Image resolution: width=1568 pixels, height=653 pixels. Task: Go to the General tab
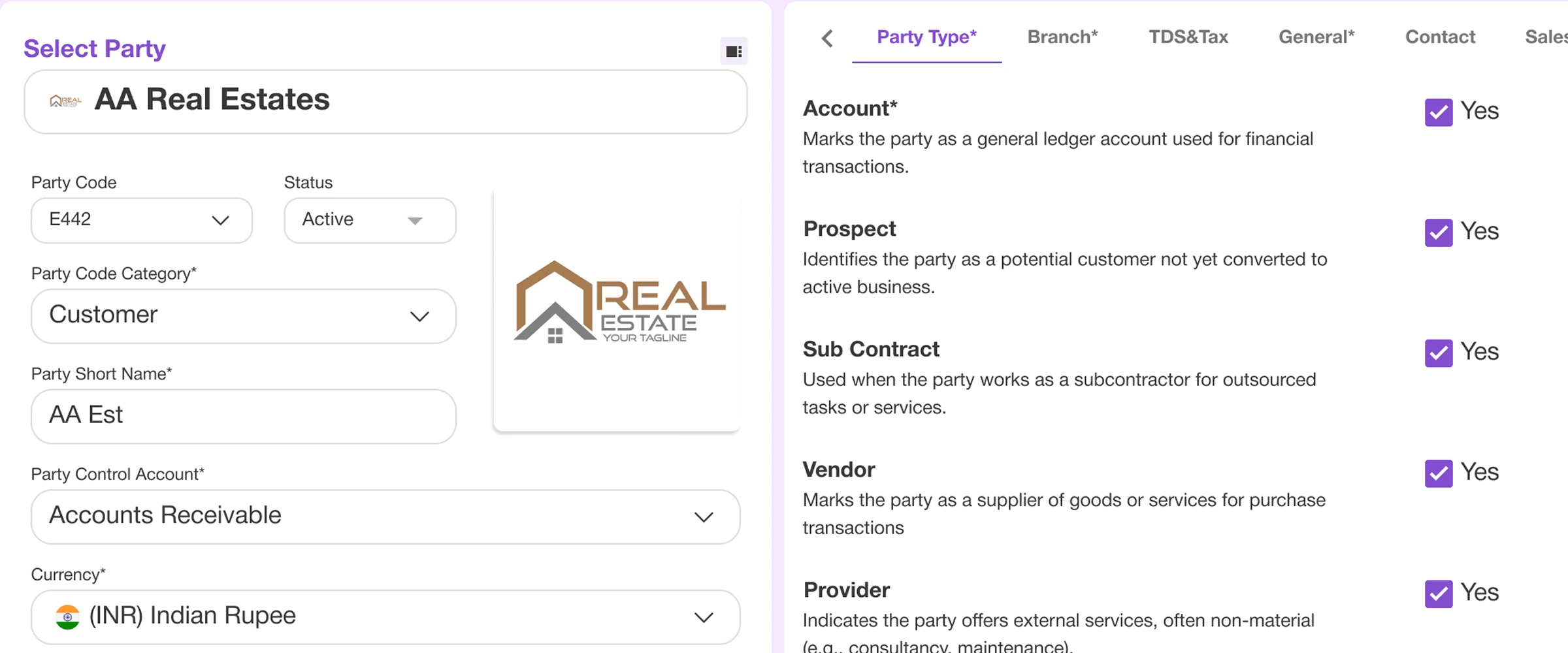point(1316,37)
